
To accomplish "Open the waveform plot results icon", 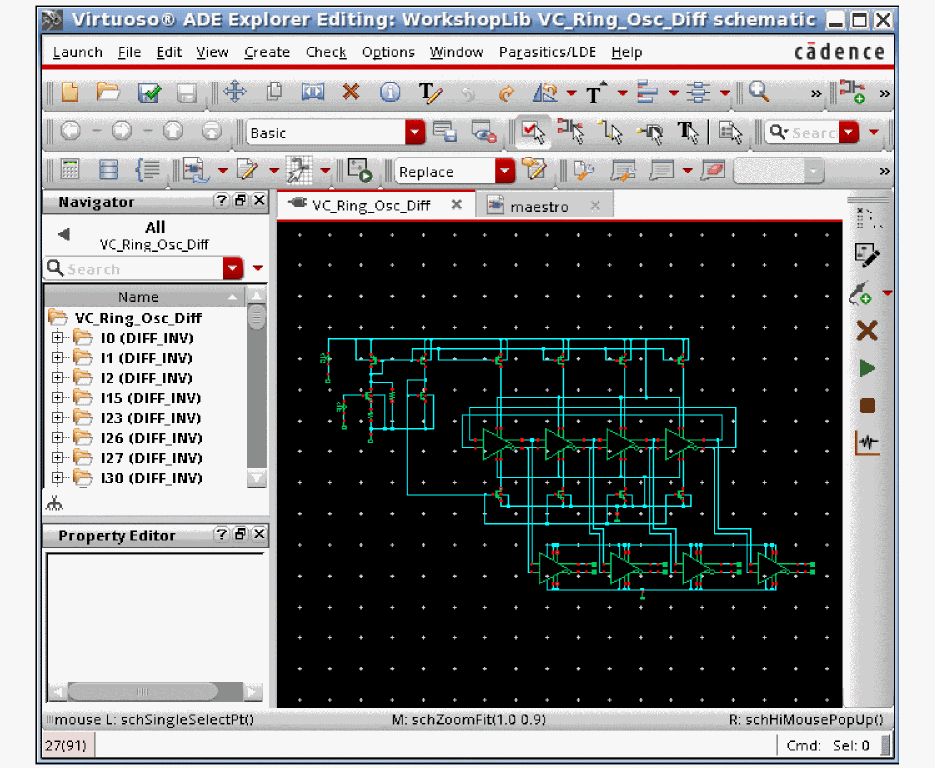I will tap(867, 443).
